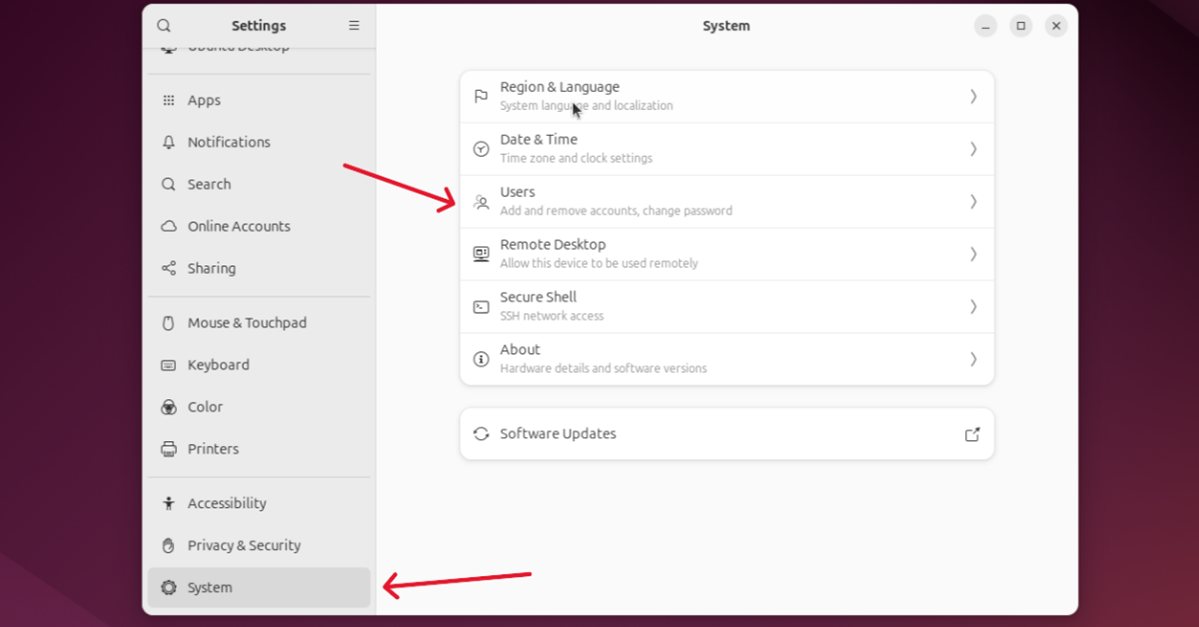Click the chevron on the Users row
The width and height of the screenshot is (1199, 627).
point(973,202)
